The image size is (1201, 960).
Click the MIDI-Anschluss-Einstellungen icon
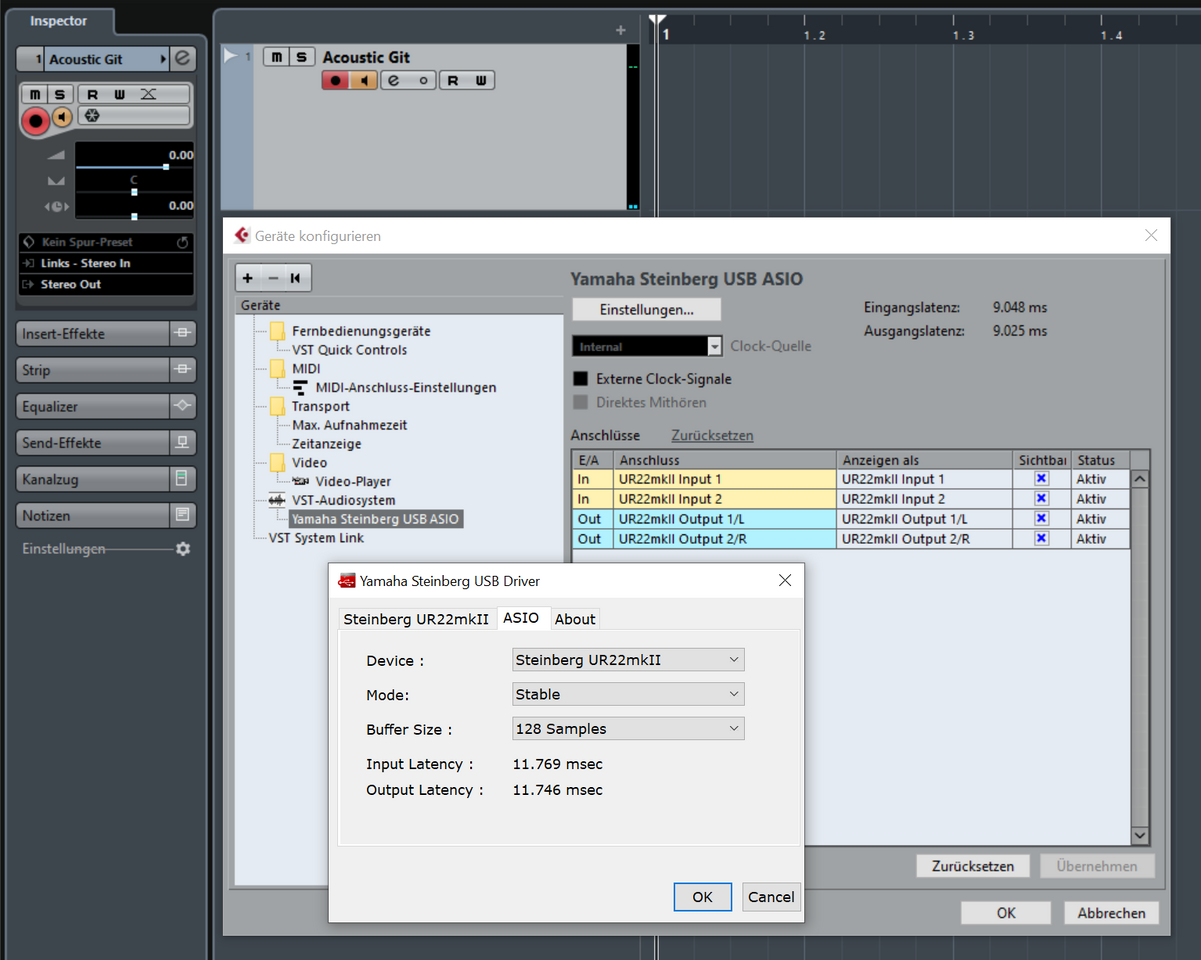tap(300, 387)
